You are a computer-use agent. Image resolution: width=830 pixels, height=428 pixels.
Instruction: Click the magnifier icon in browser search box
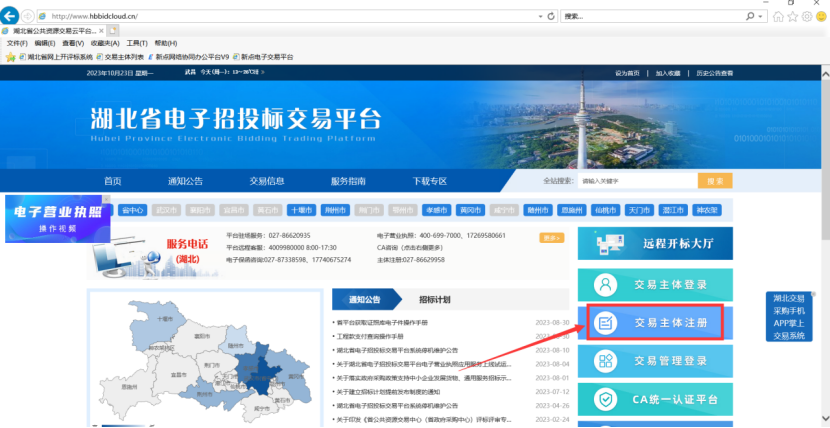tap(750, 17)
